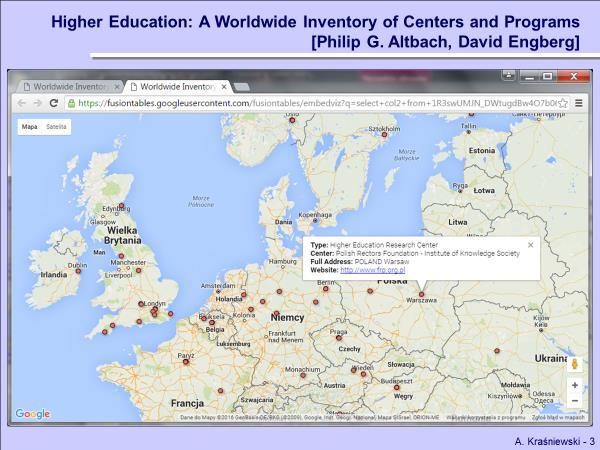This screenshot has width=600, height=450.
Task: Click the green padlock security icon
Action: point(71,103)
